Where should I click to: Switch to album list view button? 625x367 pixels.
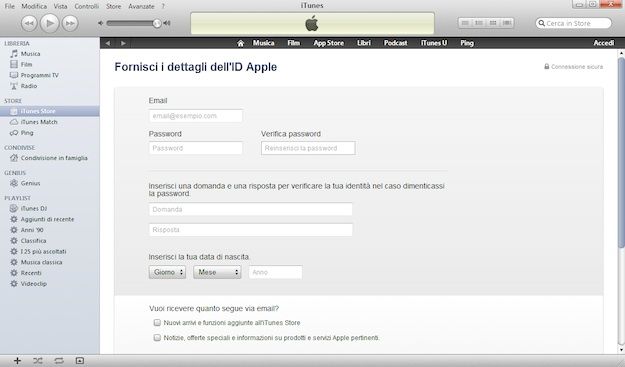coord(479,23)
